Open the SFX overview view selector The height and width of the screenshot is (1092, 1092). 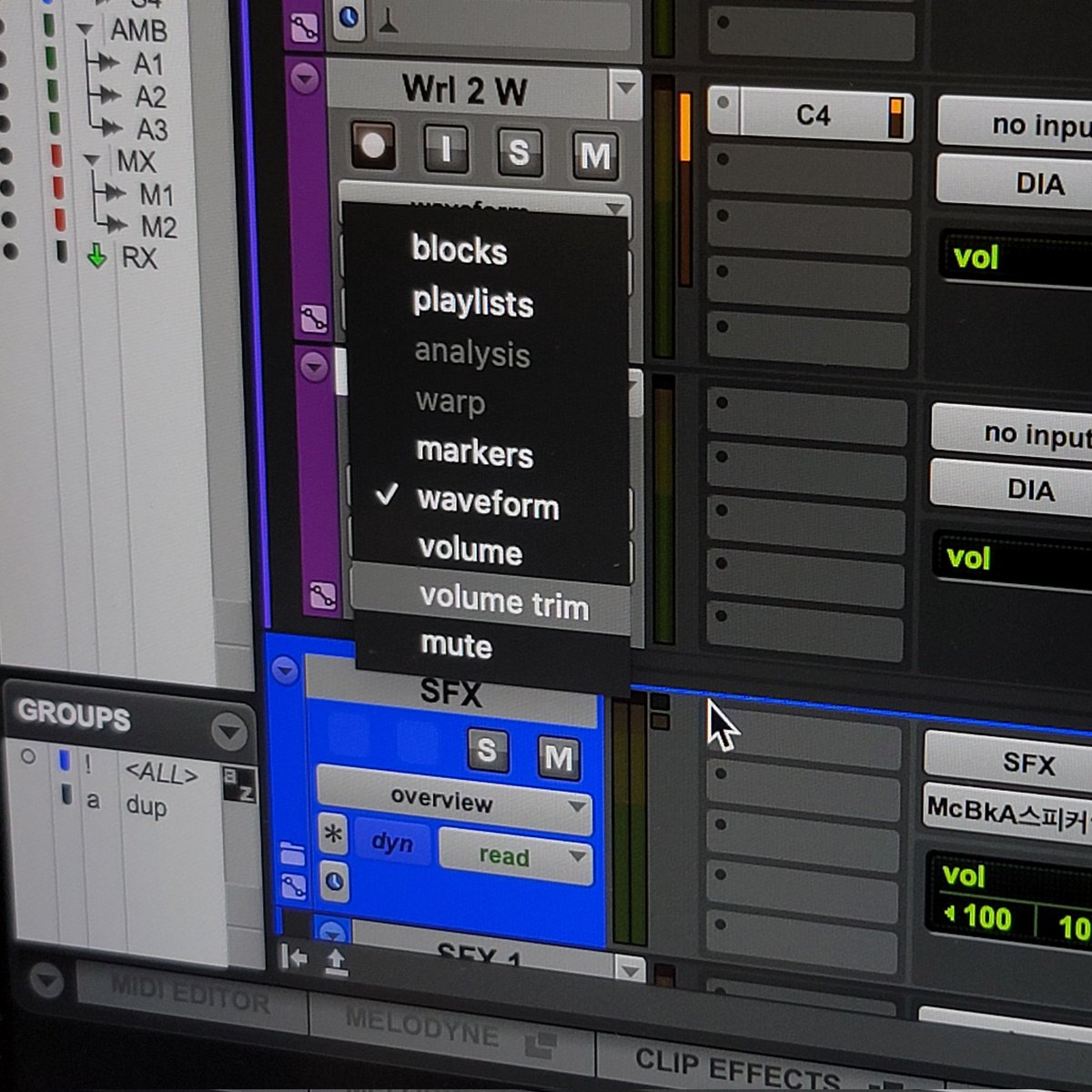455,802
